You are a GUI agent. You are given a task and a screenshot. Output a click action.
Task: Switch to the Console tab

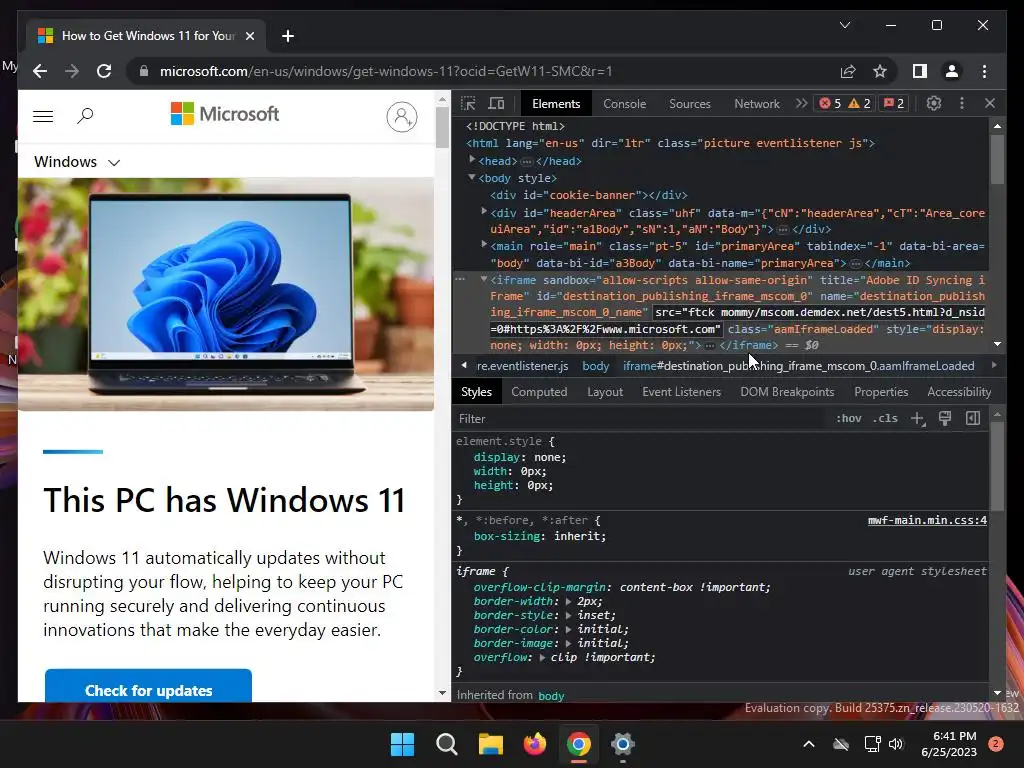point(624,103)
